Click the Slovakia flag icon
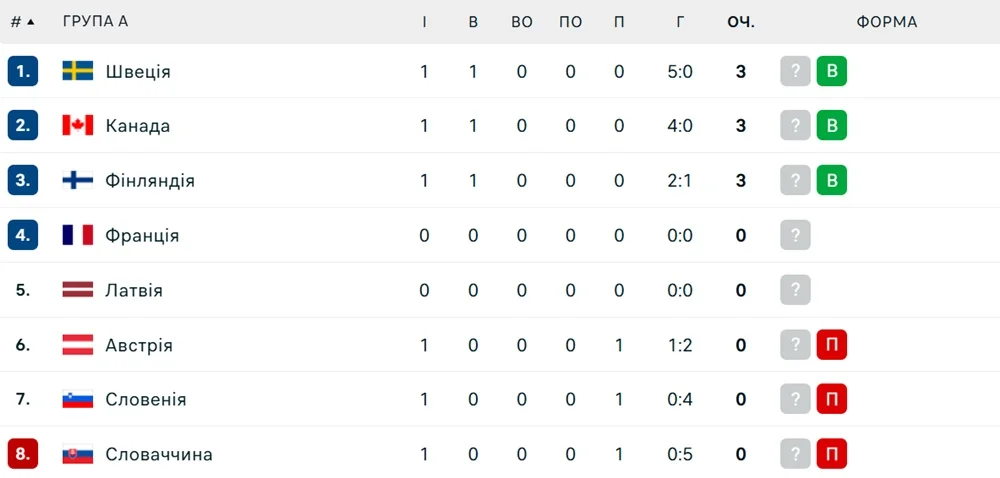Image resolution: width=1000 pixels, height=478 pixels. [78, 454]
